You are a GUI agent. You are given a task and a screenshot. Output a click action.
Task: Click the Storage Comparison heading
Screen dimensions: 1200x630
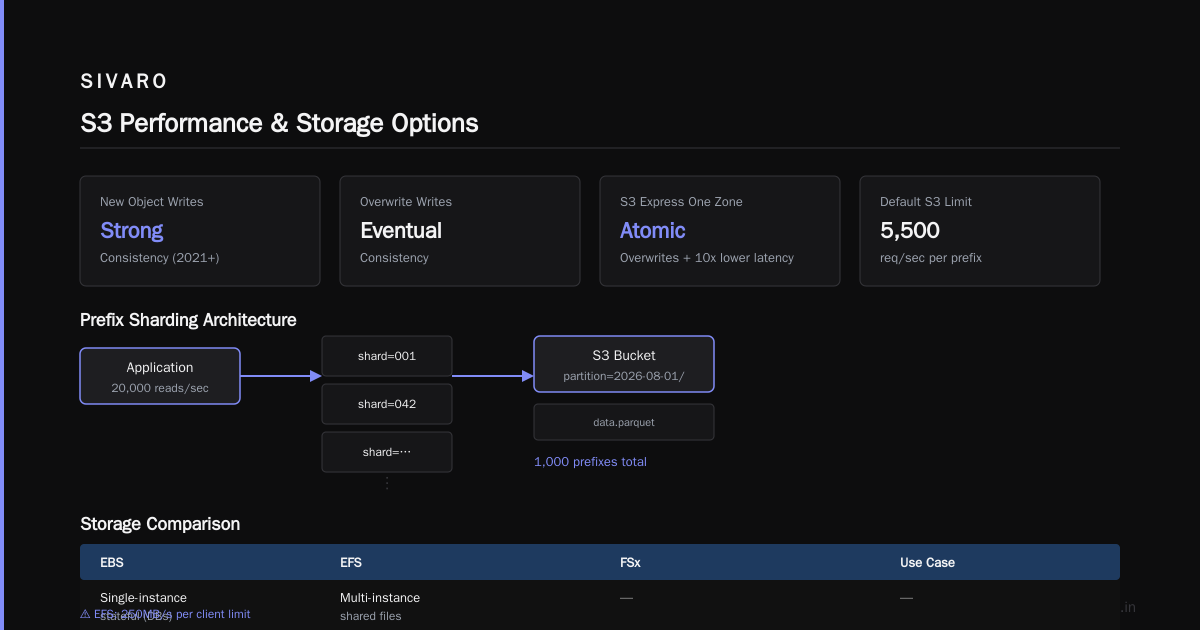point(160,524)
